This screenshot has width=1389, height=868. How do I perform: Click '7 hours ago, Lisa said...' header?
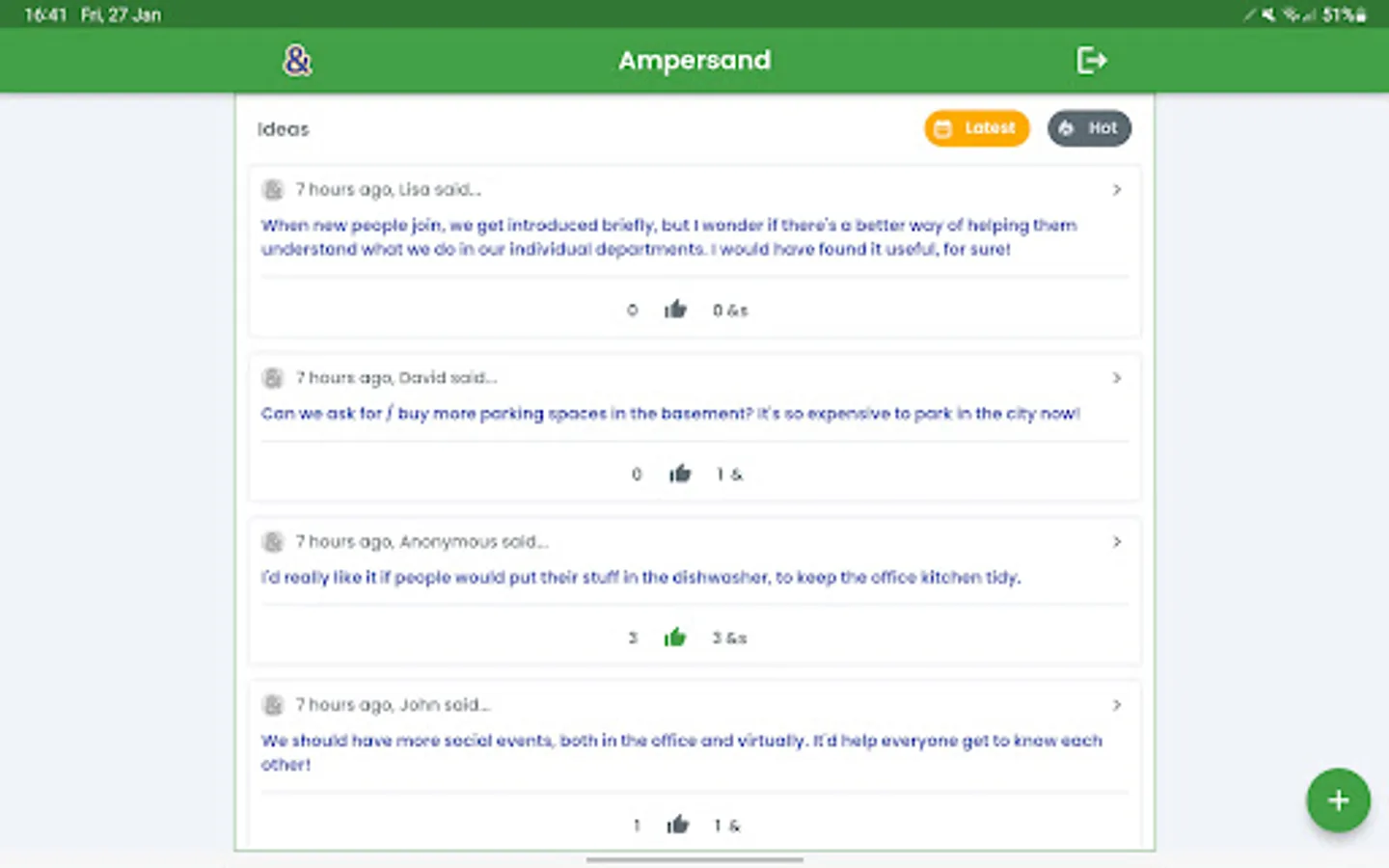click(388, 190)
